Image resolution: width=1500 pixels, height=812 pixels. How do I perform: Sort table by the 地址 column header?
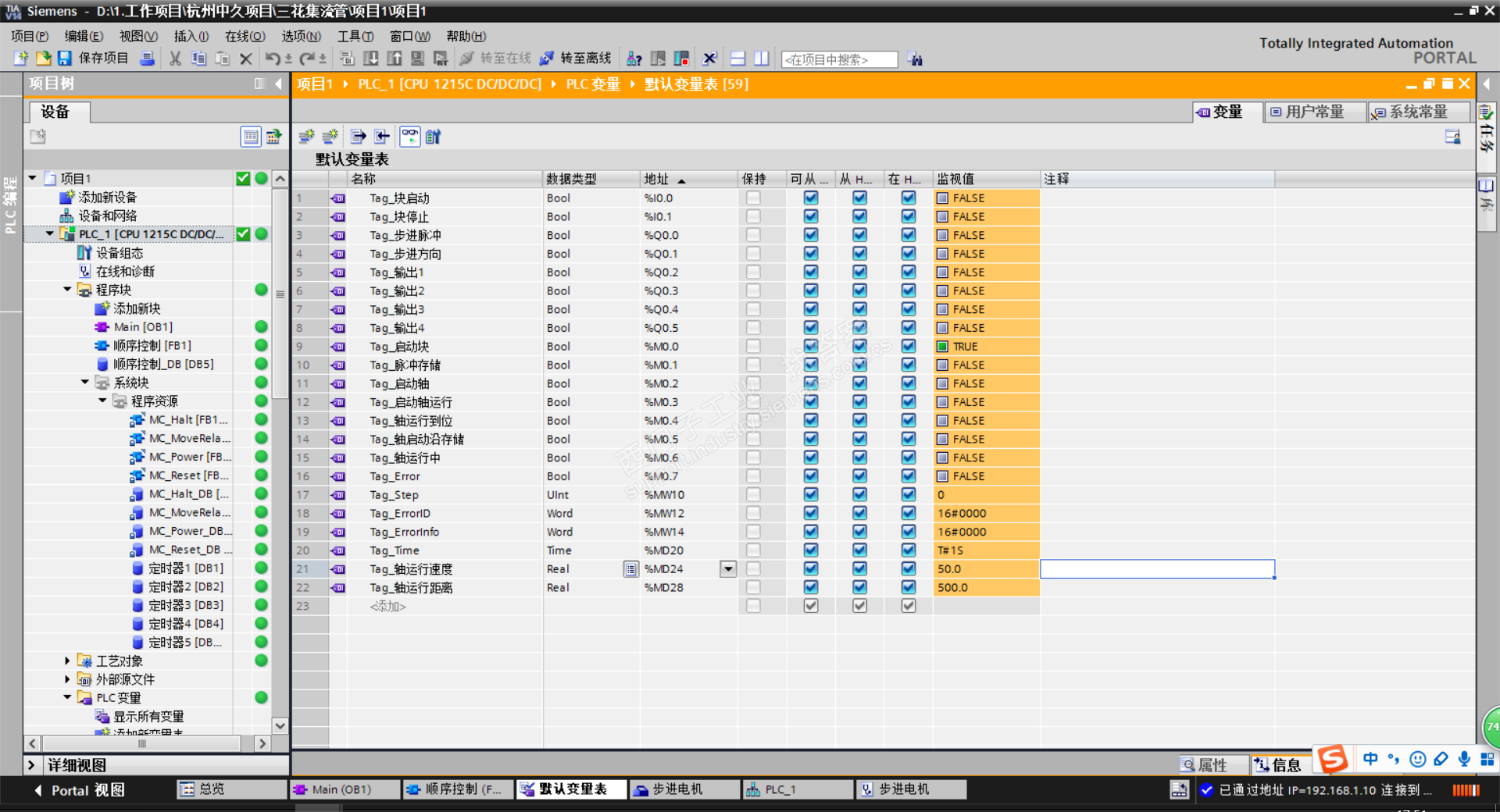point(688,179)
